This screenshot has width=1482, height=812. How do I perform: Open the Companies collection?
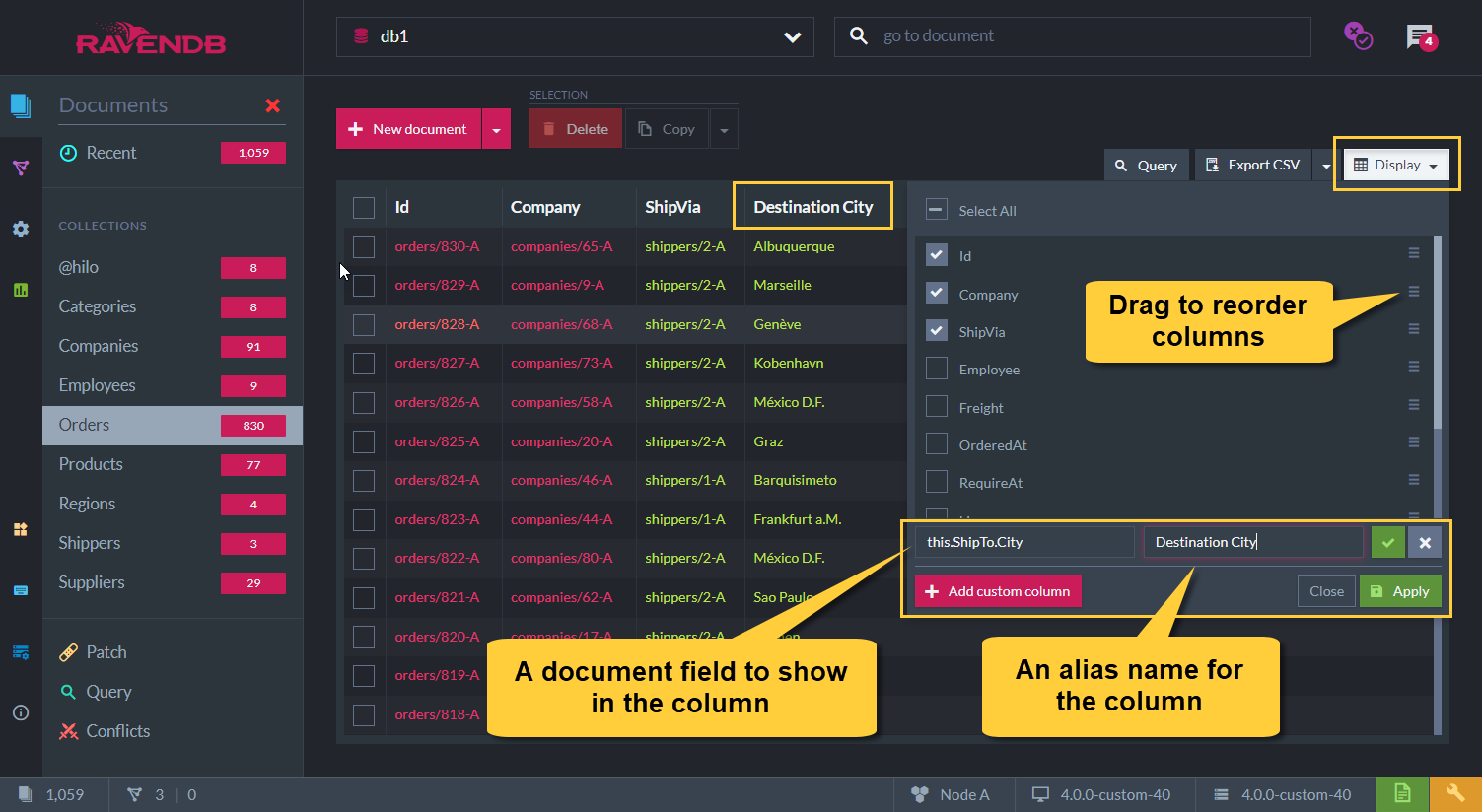172,346
